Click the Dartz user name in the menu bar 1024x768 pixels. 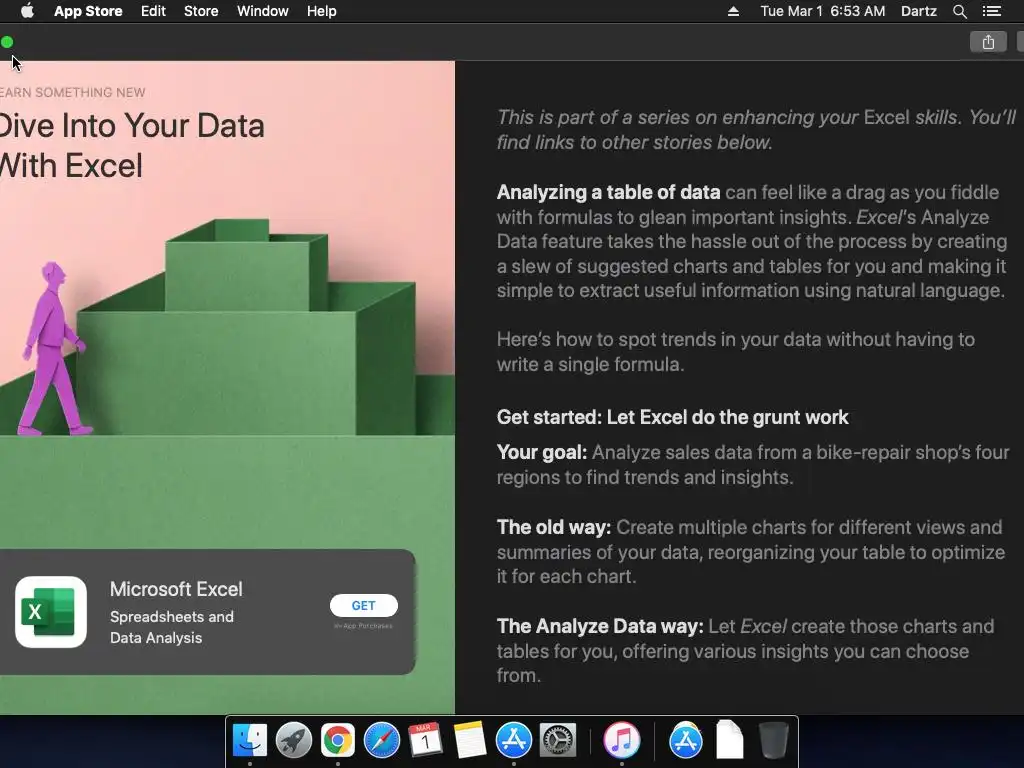point(918,11)
